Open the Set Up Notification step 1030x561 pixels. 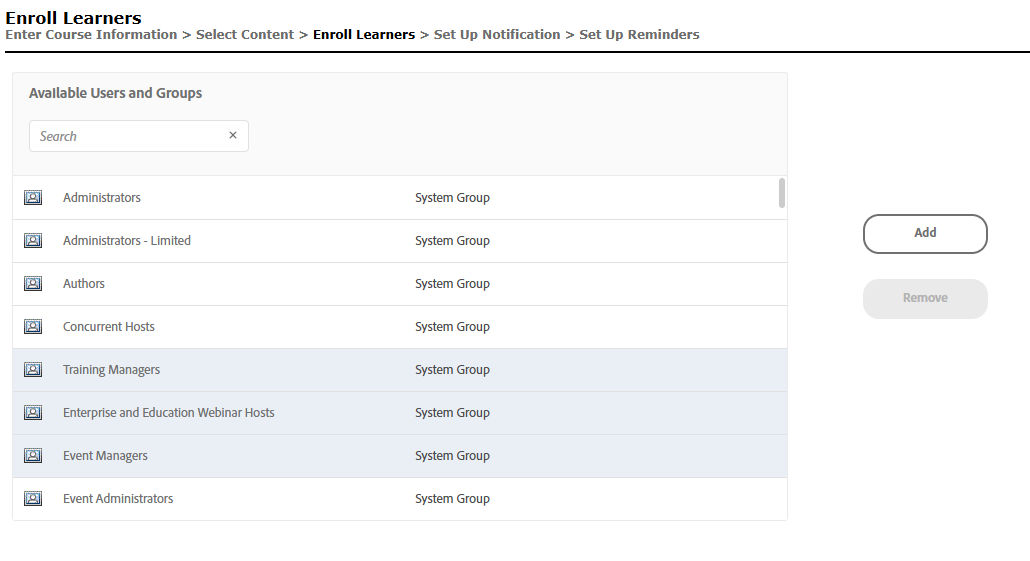point(497,35)
